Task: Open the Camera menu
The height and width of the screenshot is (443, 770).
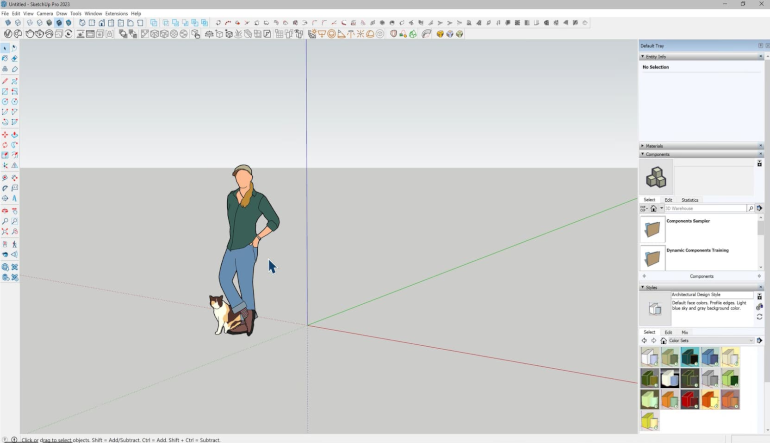Action: coord(45,14)
